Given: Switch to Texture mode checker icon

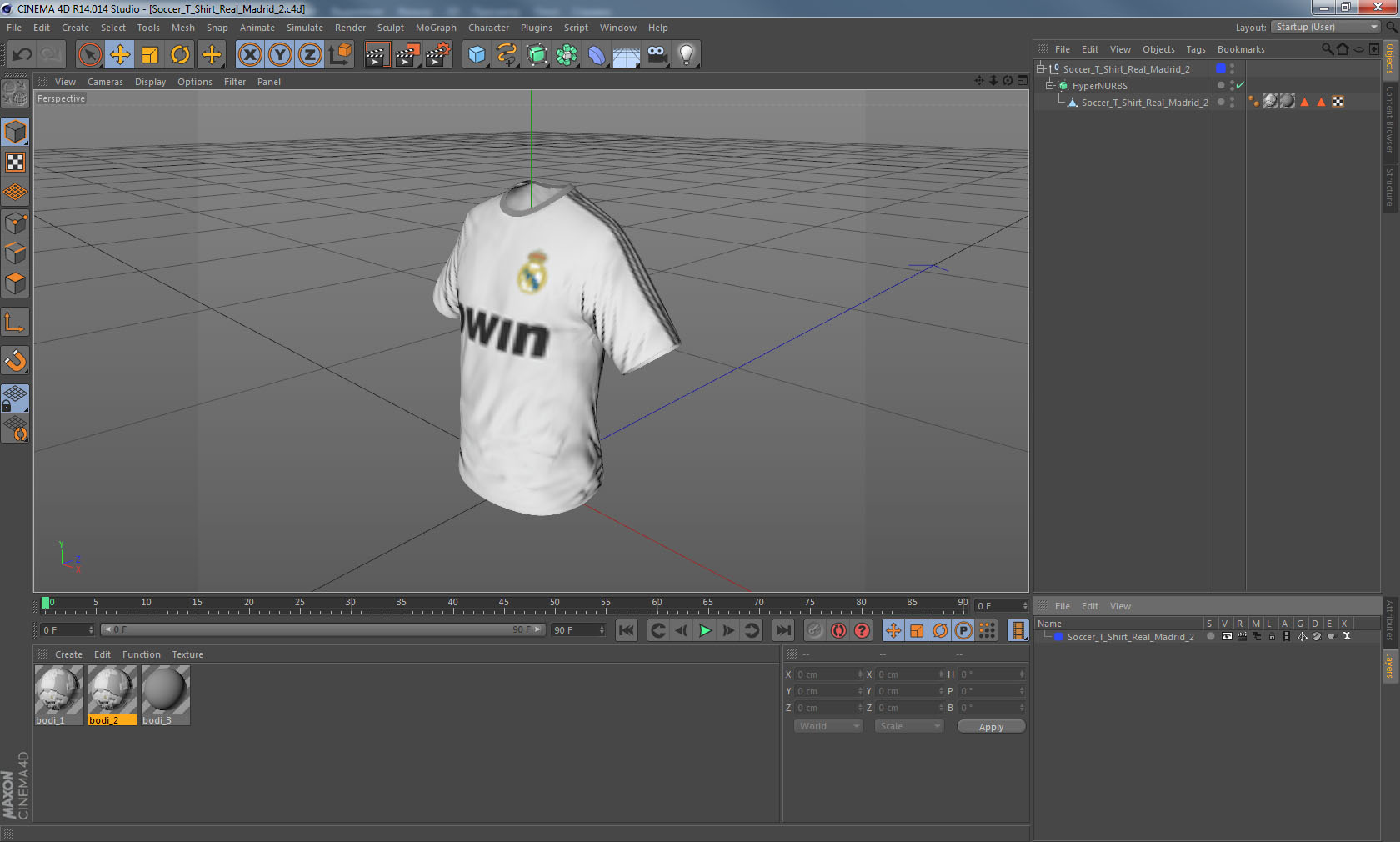Looking at the screenshot, I should click(16, 163).
